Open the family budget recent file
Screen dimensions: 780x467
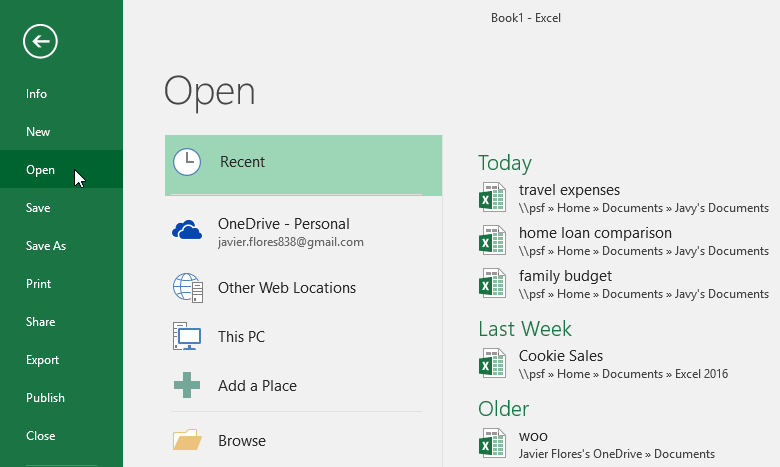click(565, 276)
